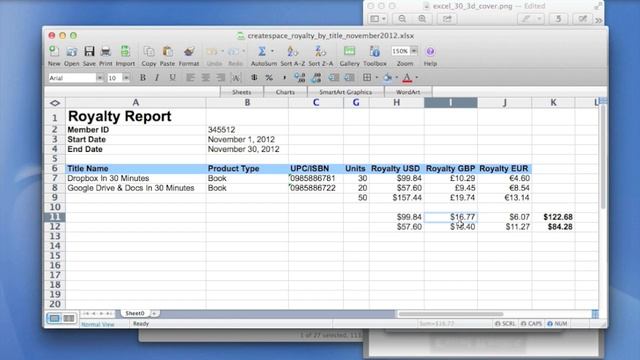Expand the borders dropdown arrow
The width and height of the screenshot is (640, 360).
376,78
